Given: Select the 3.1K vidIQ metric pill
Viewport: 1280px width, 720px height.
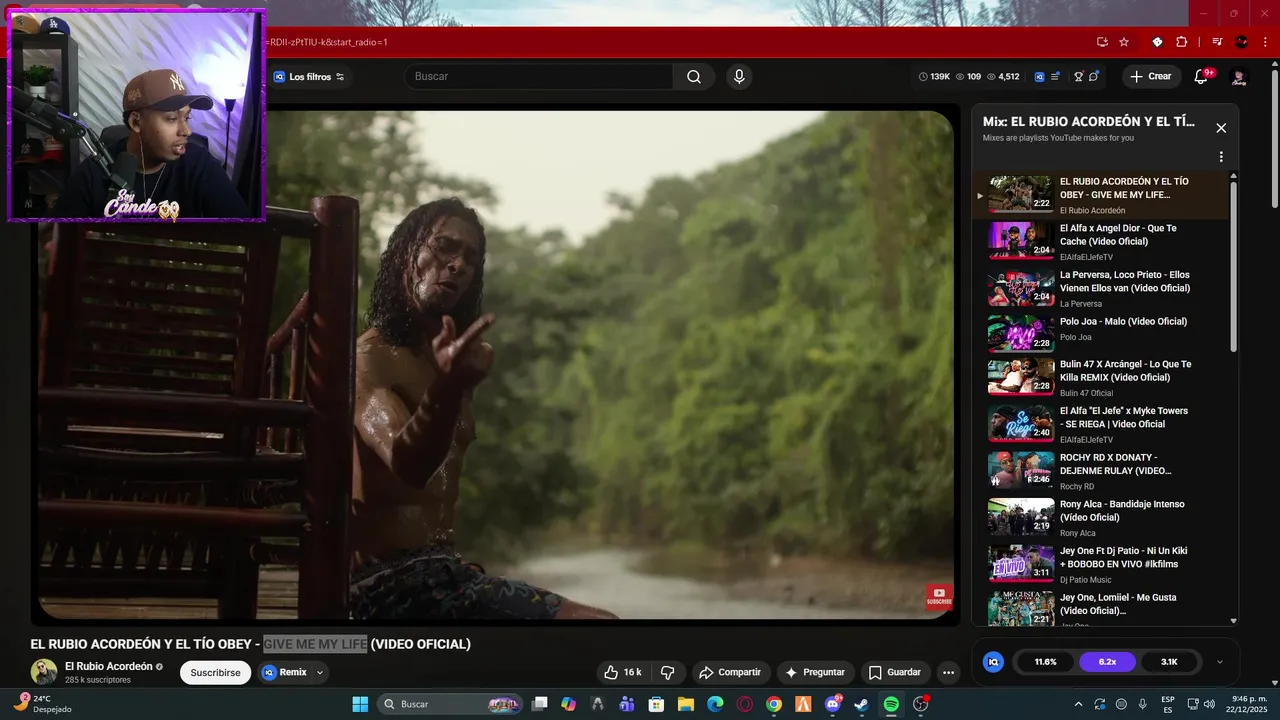Looking at the screenshot, I should coord(1169,662).
